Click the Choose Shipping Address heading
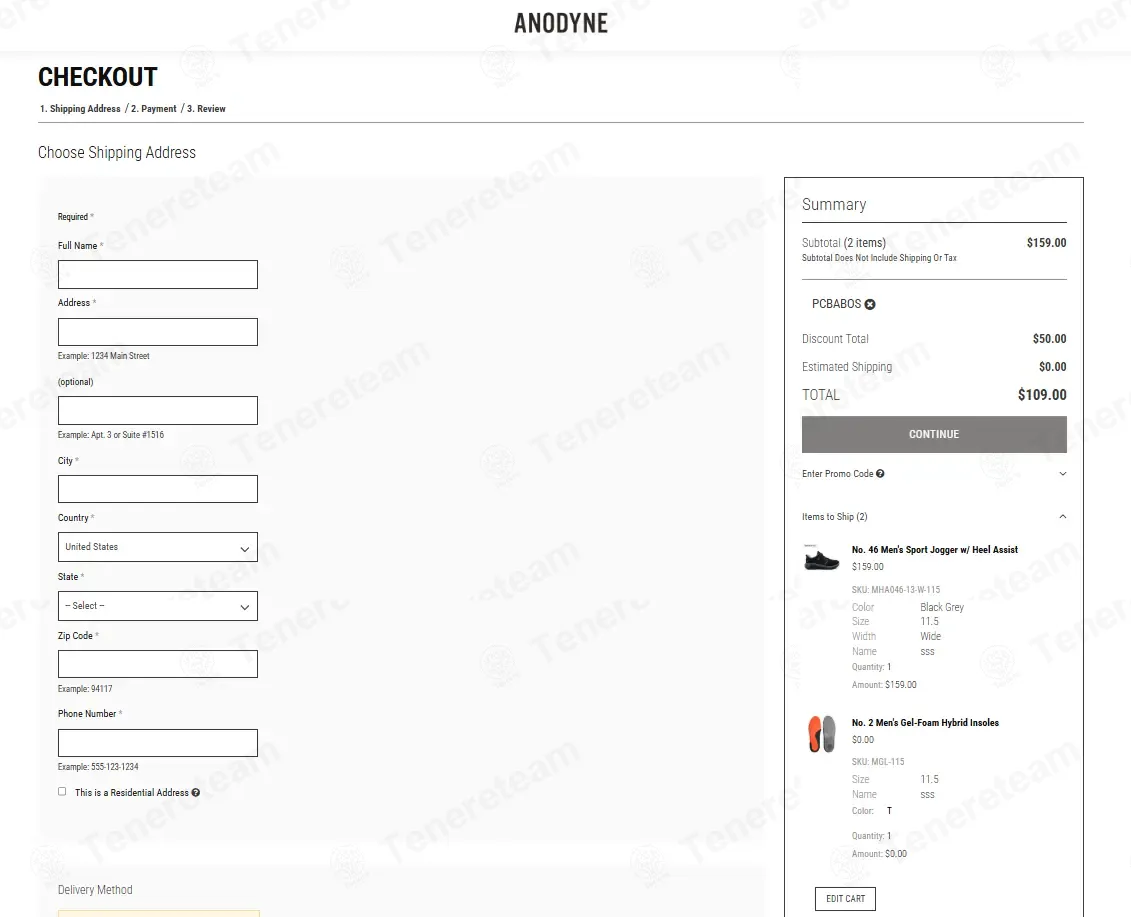The width and height of the screenshot is (1131, 917). tap(117, 153)
